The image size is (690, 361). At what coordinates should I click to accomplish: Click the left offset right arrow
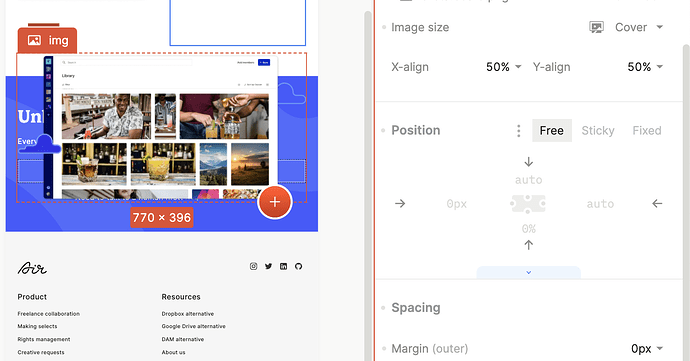(x=400, y=203)
